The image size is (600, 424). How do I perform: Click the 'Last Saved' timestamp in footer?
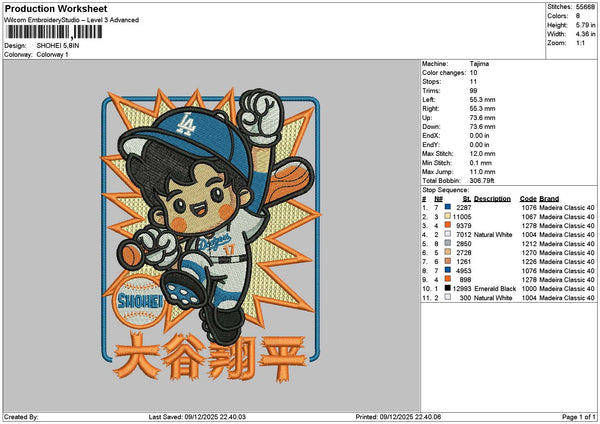tap(197, 417)
